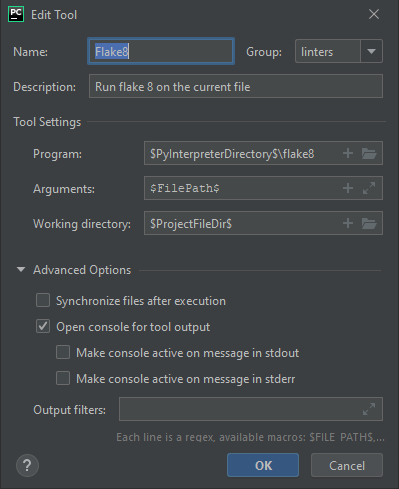Uncheck Open console for tool output
This screenshot has width=399, height=489.
pos(43,326)
